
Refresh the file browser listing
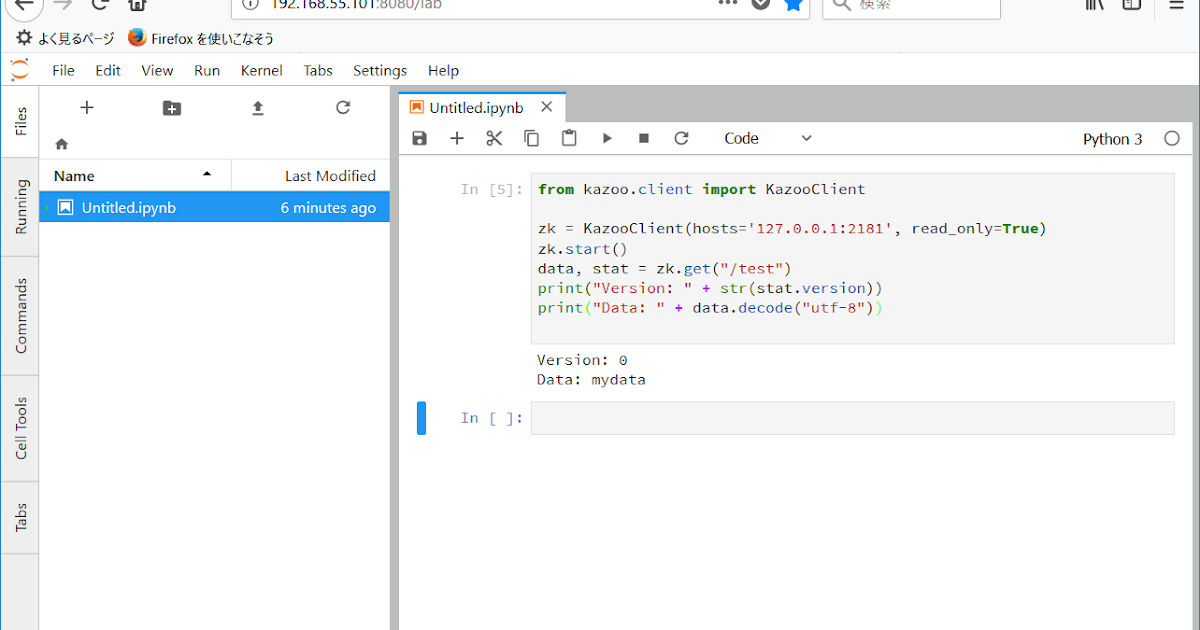[342, 107]
